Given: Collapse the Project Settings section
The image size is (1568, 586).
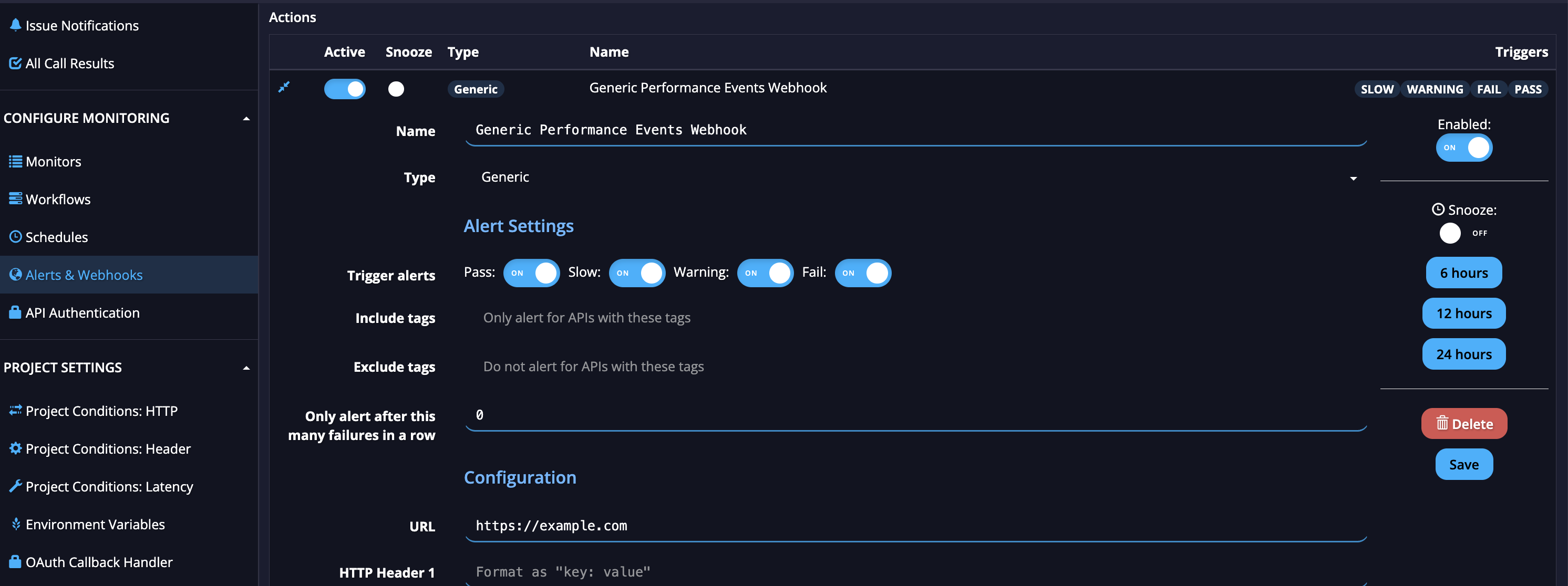Looking at the screenshot, I should 246,368.
